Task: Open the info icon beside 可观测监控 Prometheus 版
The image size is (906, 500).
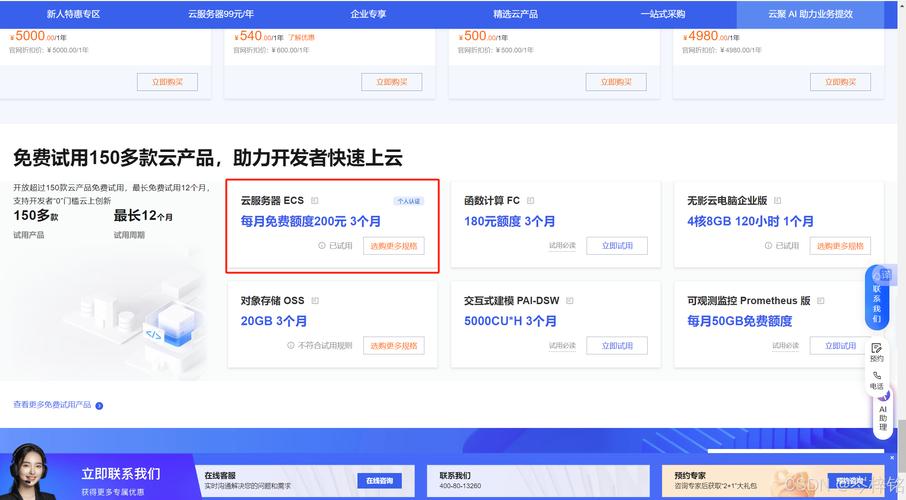Action: pos(820,301)
